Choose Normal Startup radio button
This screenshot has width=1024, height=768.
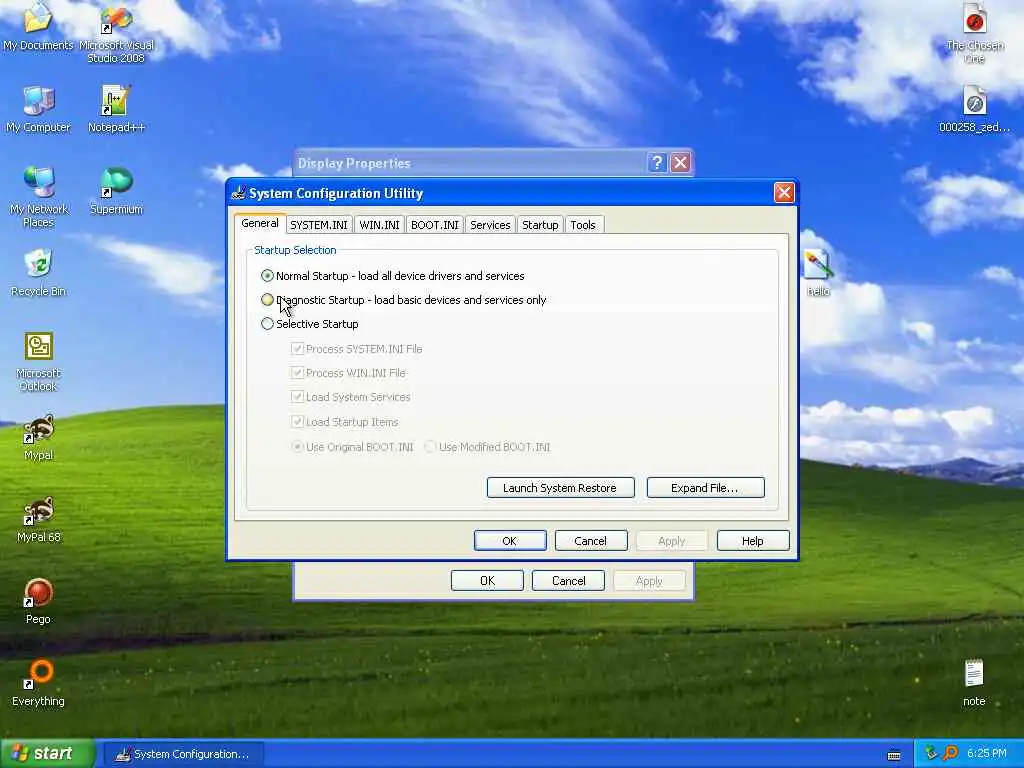(267, 276)
